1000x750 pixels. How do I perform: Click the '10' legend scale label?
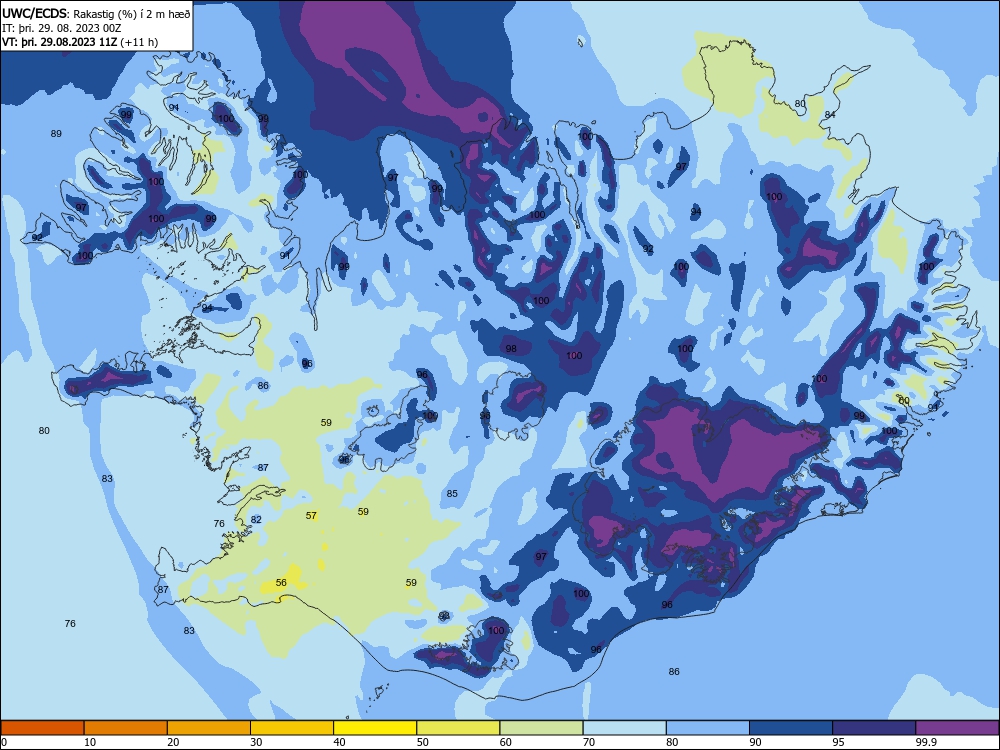point(90,742)
